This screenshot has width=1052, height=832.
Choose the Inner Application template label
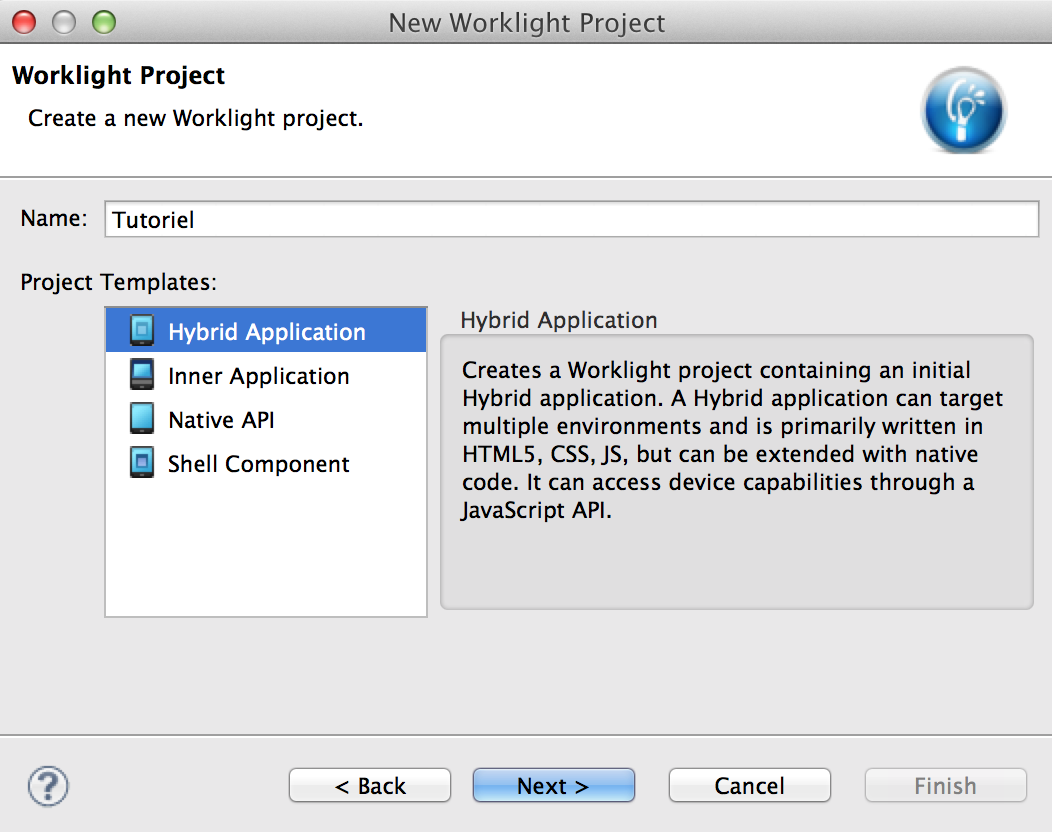point(259,376)
